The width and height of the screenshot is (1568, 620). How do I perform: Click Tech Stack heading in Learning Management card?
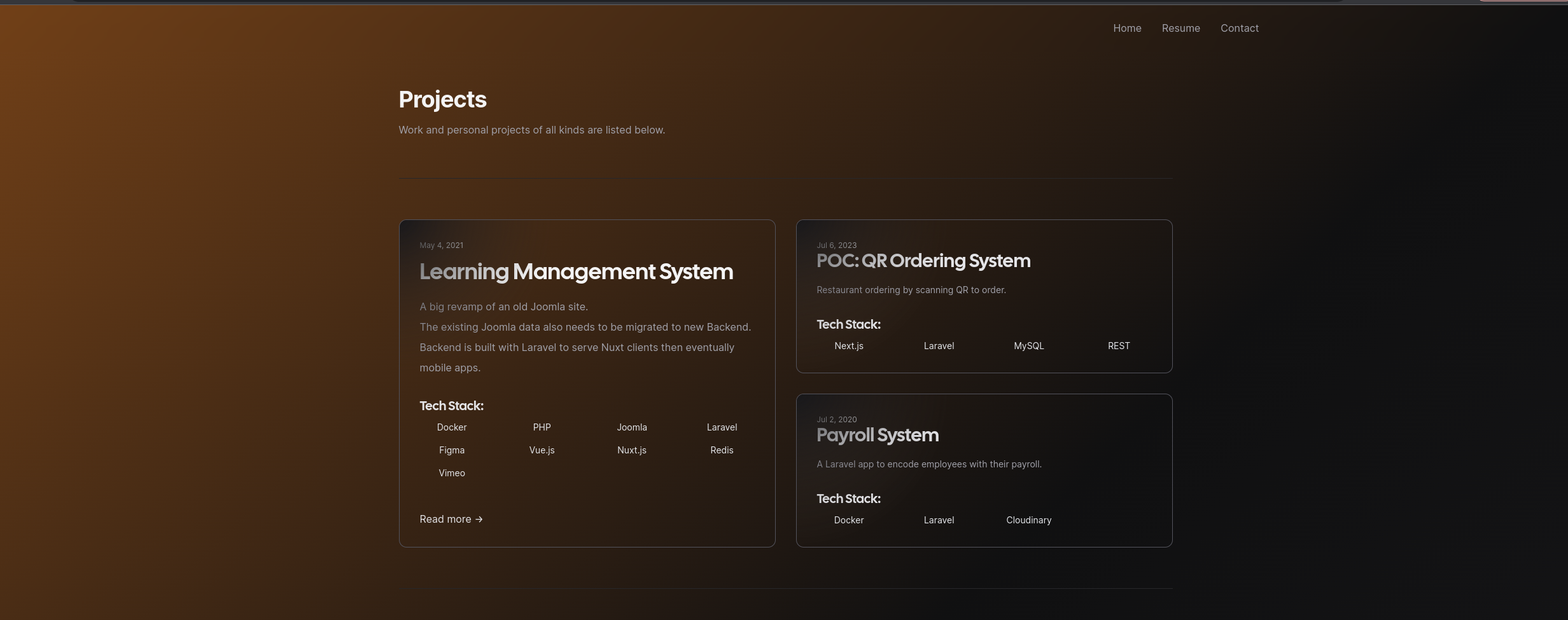pos(451,406)
